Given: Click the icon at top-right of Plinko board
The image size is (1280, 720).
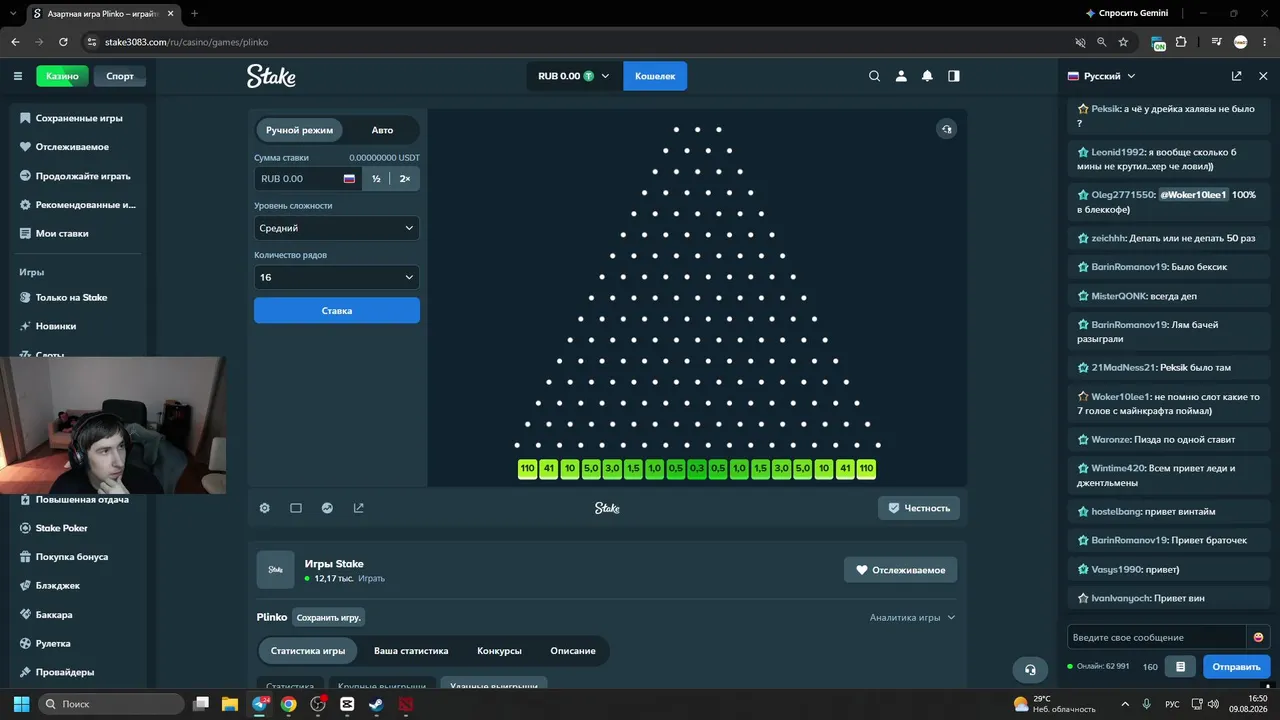Looking at the screenshot, I should click(946, 129).
